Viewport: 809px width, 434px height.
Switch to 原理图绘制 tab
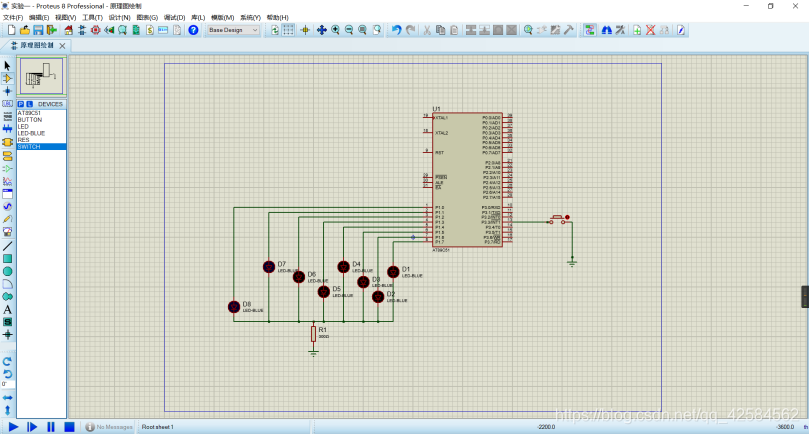pyautogui.click(x=36, y=45)
